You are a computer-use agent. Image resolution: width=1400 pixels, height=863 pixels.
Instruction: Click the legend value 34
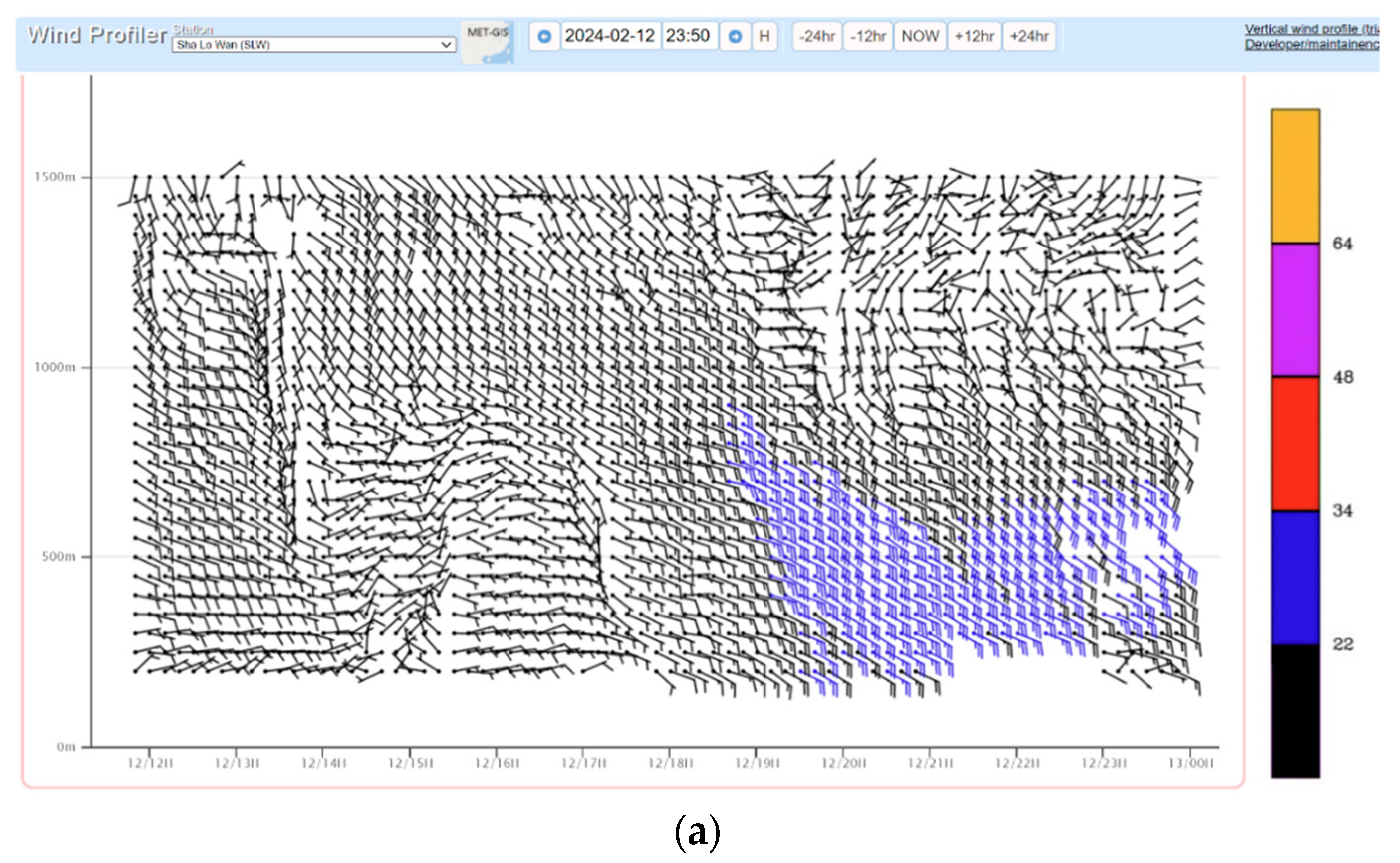pyautogui.click(x=1342, y=511)
